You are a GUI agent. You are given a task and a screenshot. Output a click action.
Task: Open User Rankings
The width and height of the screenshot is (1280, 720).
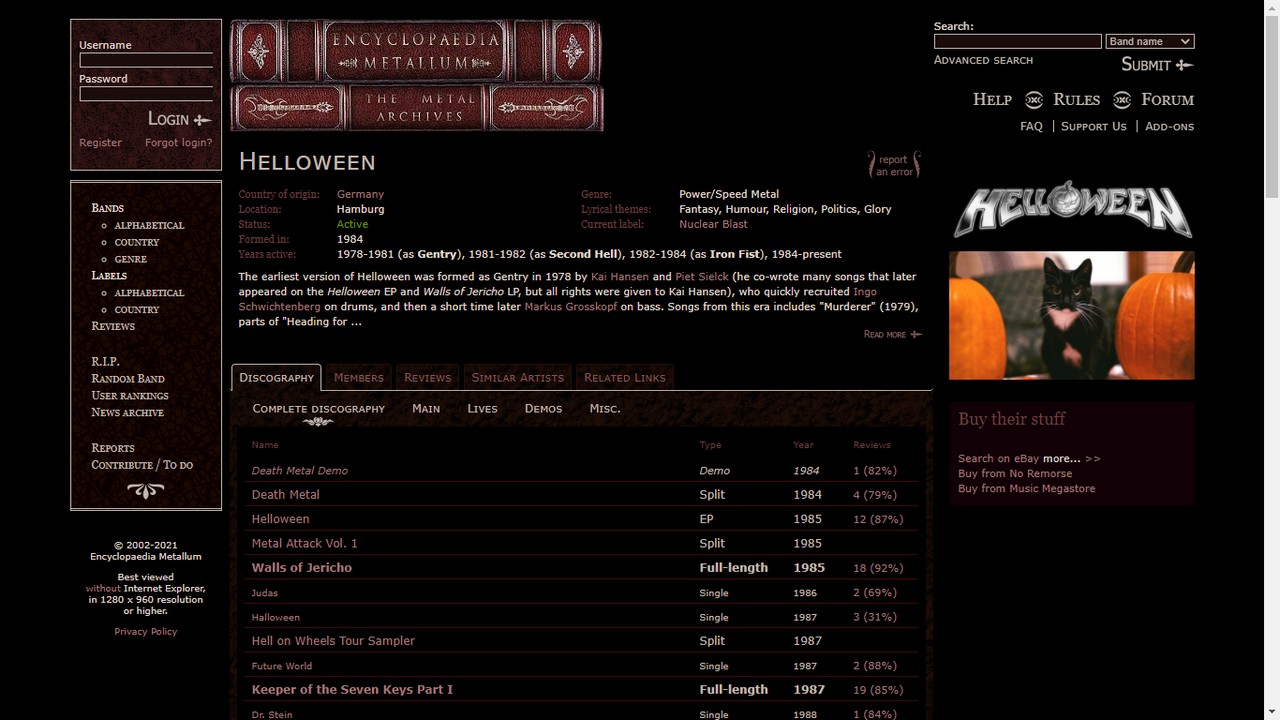[130, 396]
